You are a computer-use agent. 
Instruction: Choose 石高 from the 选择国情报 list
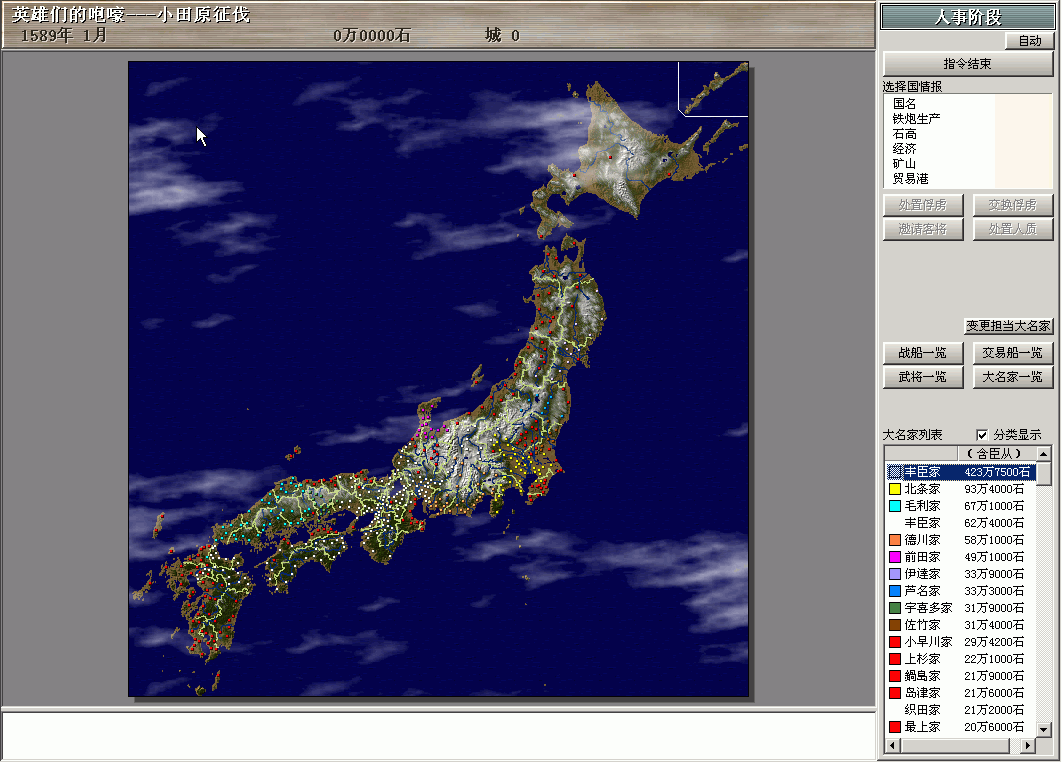(x=904, y=133)
